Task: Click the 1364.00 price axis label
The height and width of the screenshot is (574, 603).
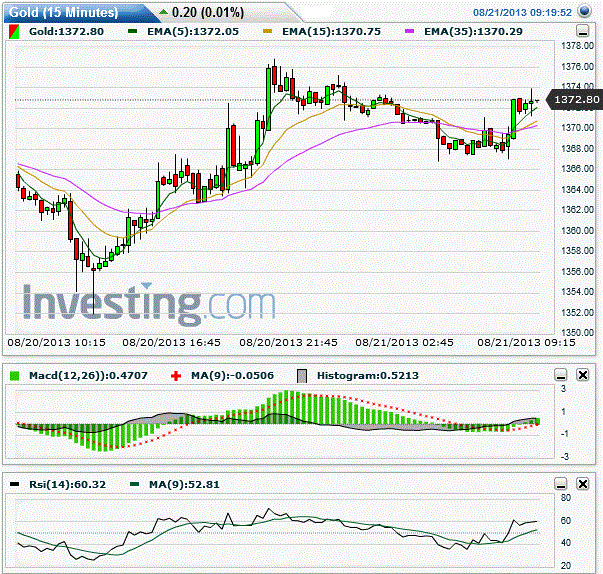Action: click(578, 190)
